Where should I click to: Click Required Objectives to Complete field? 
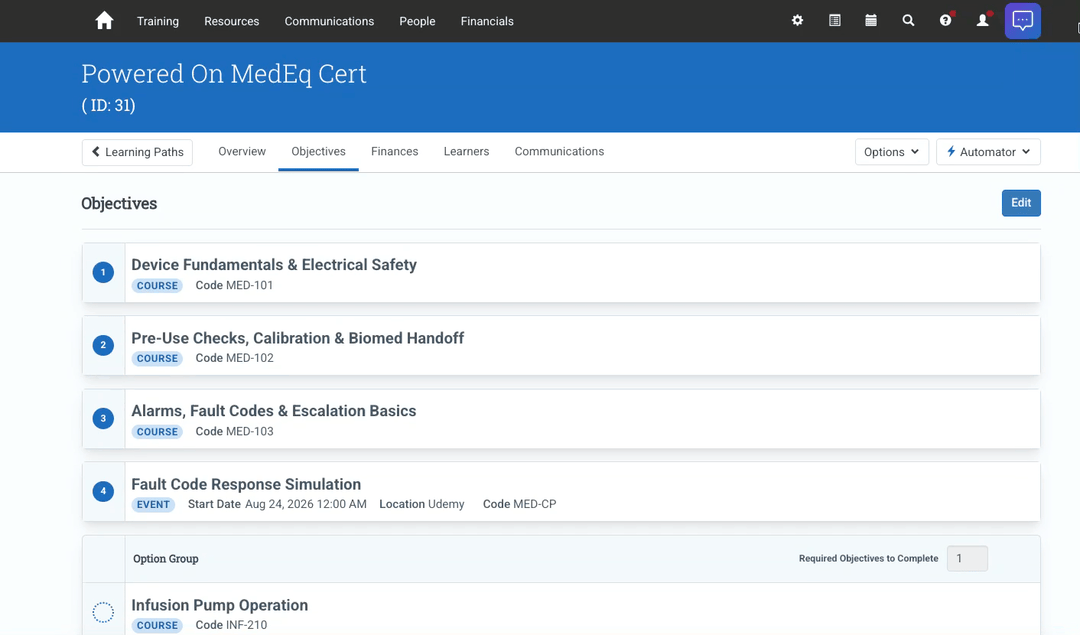coord(967,559)
